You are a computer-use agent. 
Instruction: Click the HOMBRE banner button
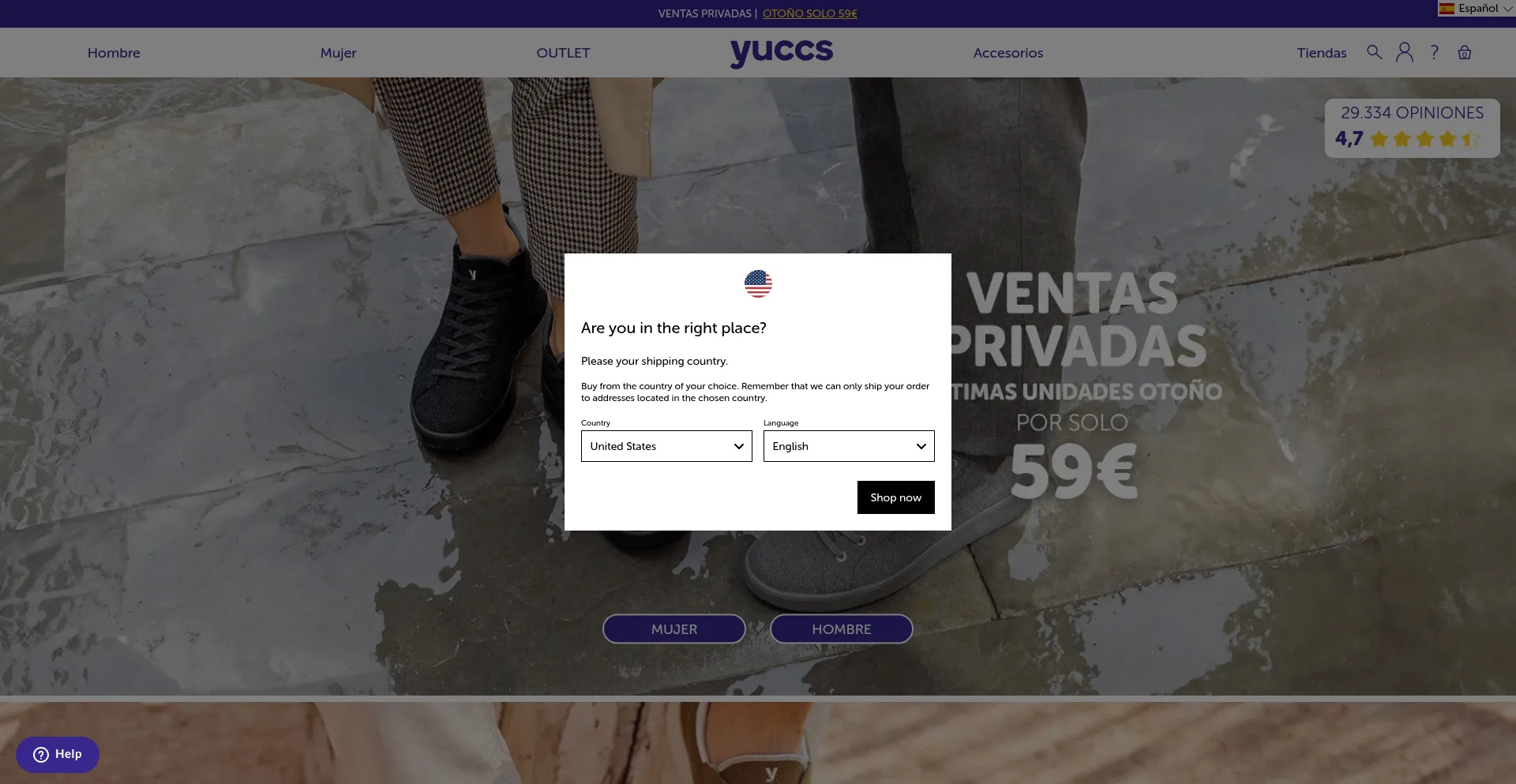pyautogui.click(x=842, y=629)
